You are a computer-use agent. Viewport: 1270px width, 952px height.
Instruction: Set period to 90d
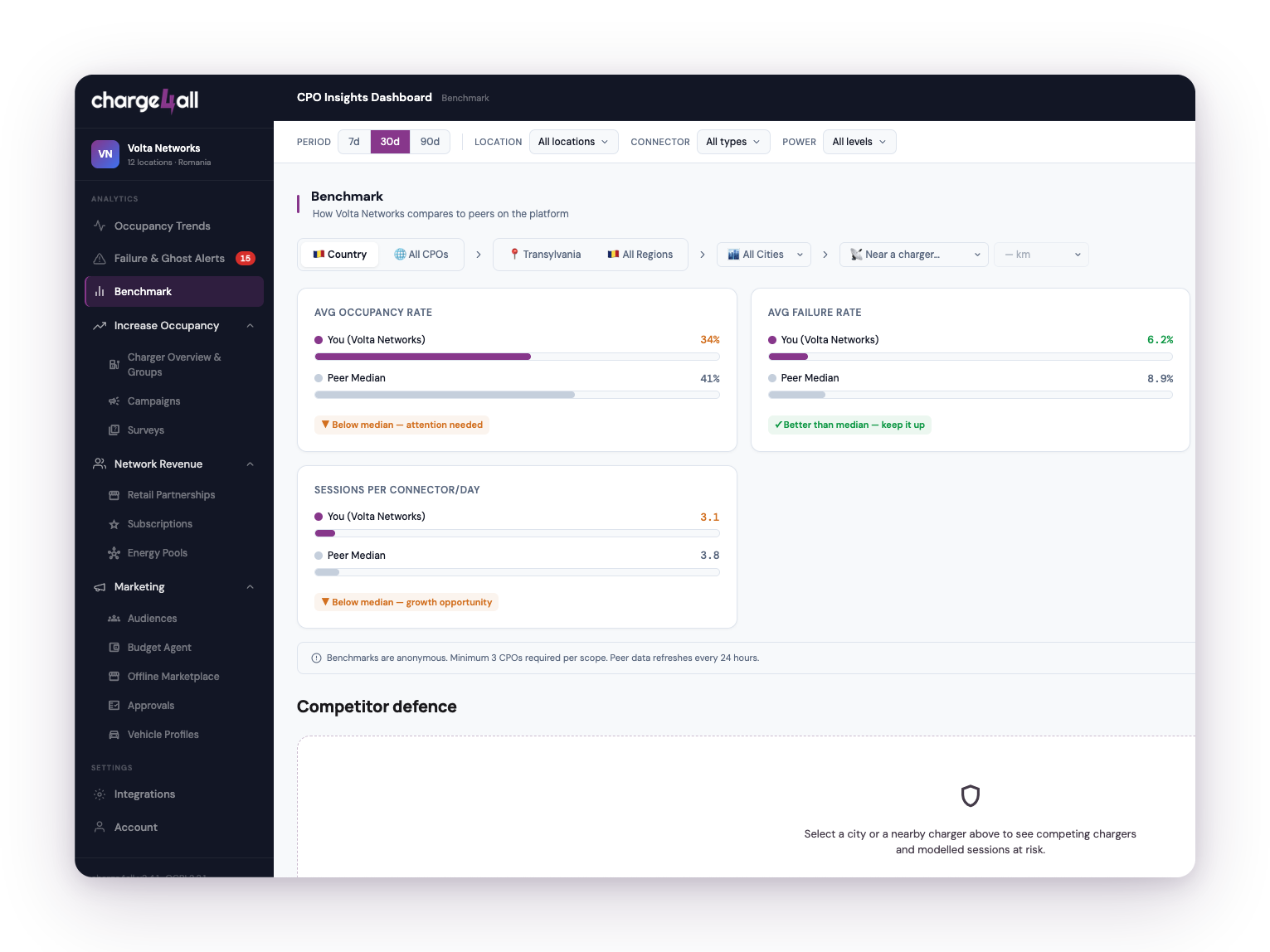pyautogui.click(x=430, y=142)
